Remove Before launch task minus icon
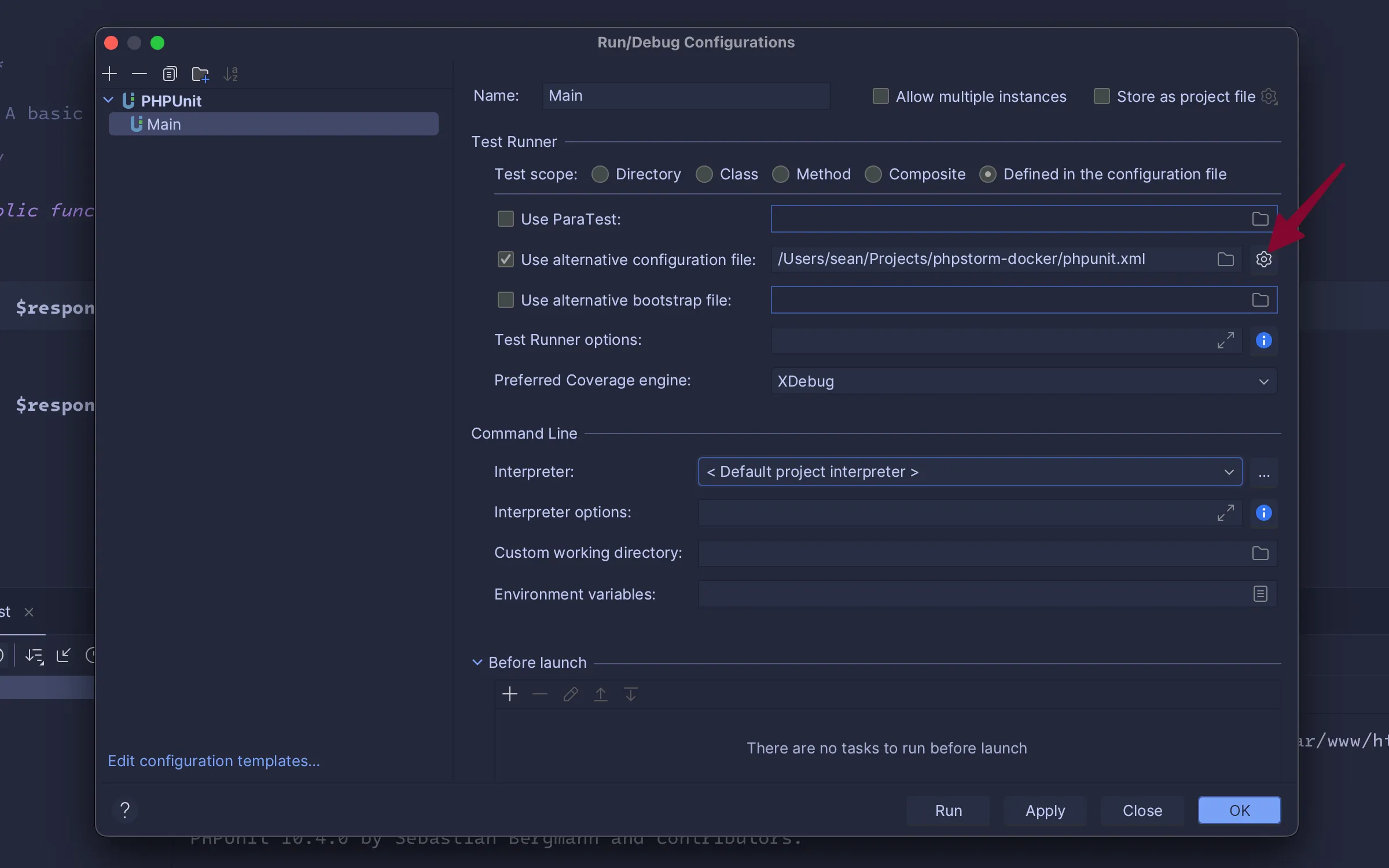This screenshot has width=1389, height=868. click(539, 694)
